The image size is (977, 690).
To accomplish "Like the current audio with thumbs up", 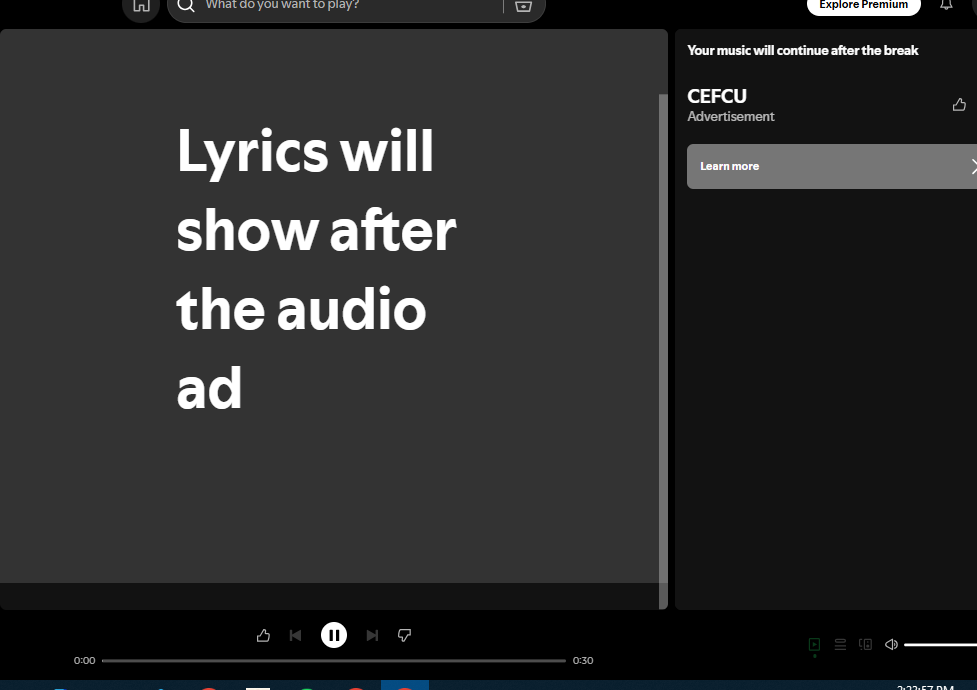I will point(263,635).
